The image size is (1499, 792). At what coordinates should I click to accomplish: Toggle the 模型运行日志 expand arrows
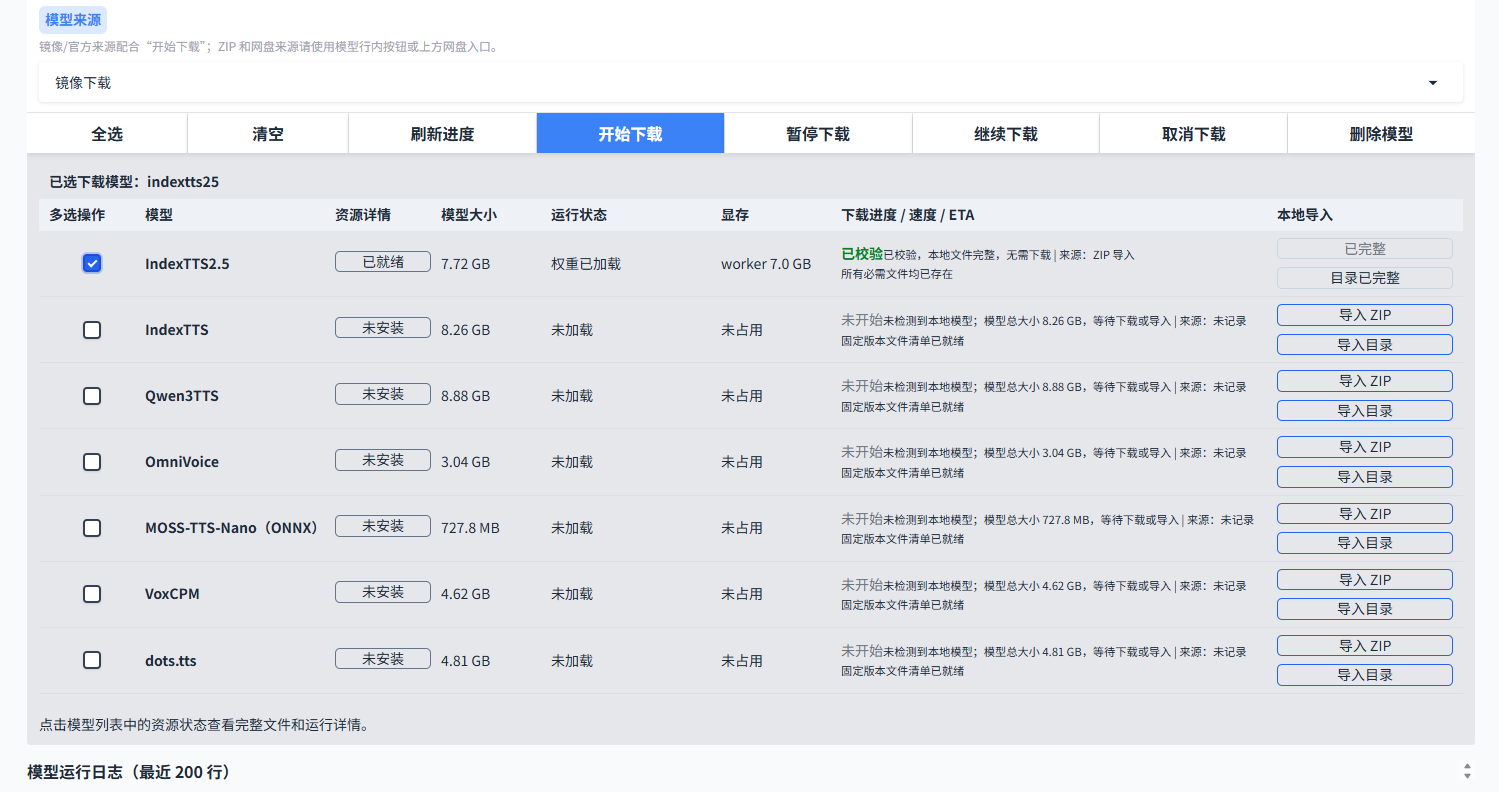[x=1467, y=771]
